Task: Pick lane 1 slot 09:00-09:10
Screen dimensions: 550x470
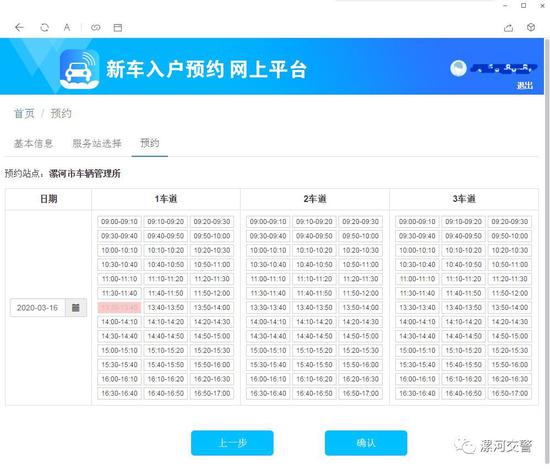Action: tap(119, 222)
